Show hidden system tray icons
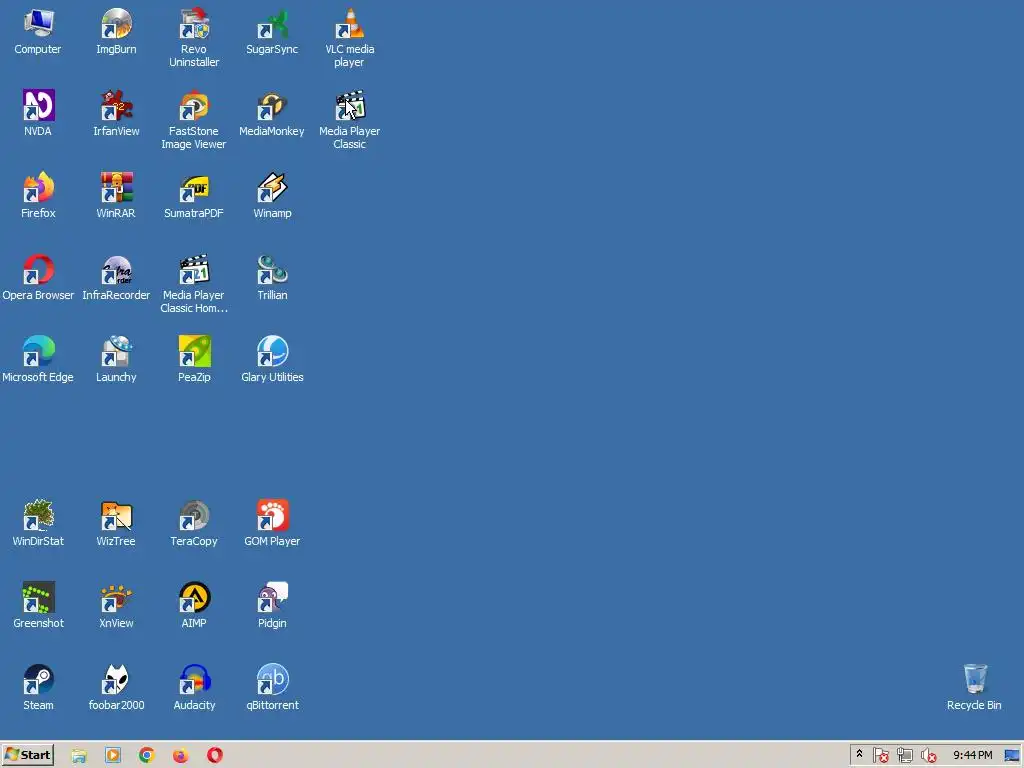This screenshot has width=1024, height=768. click(859, 754)
